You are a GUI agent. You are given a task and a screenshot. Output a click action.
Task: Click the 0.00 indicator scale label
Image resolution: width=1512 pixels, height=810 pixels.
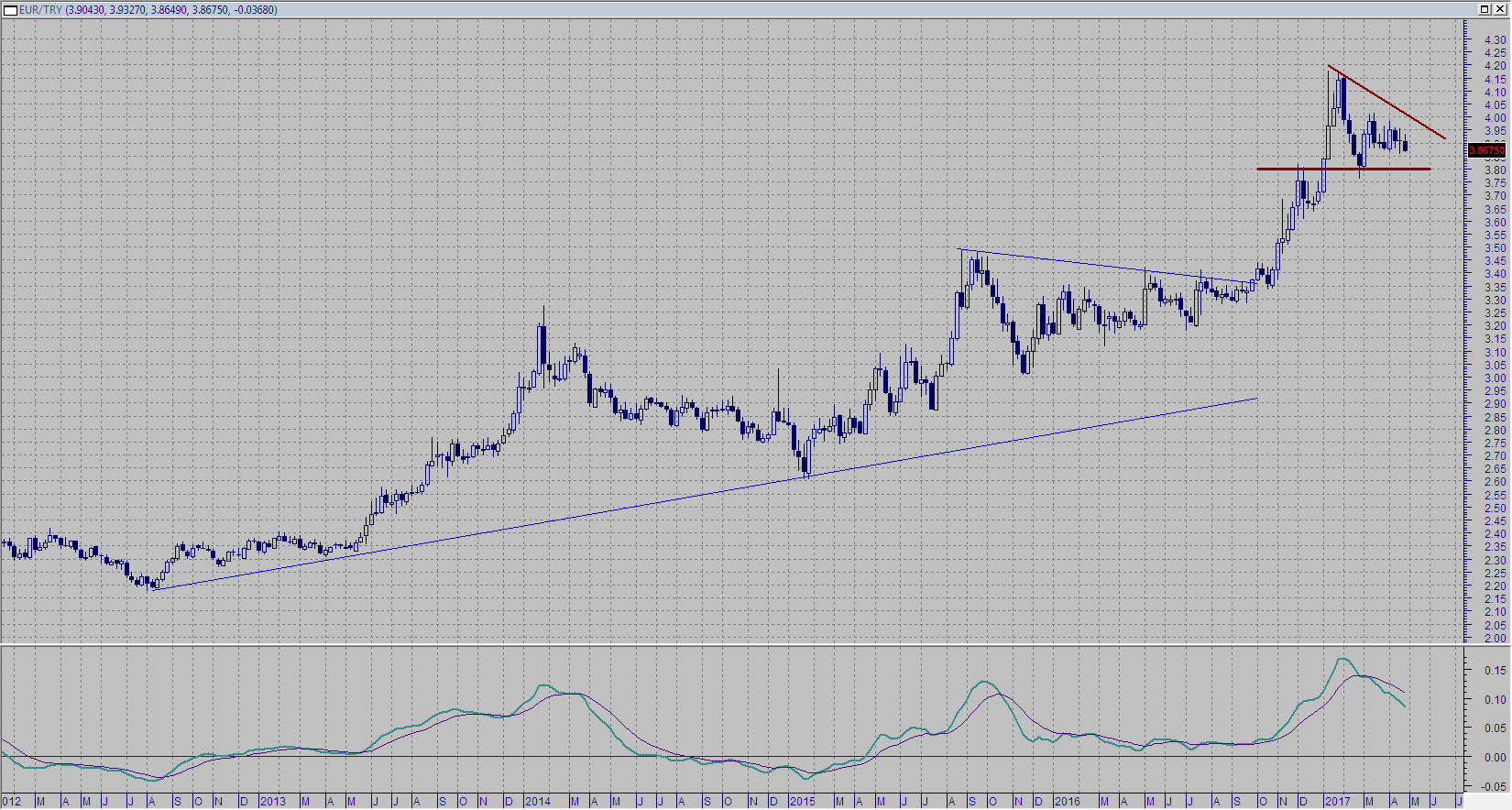(x=1495, y=757)
